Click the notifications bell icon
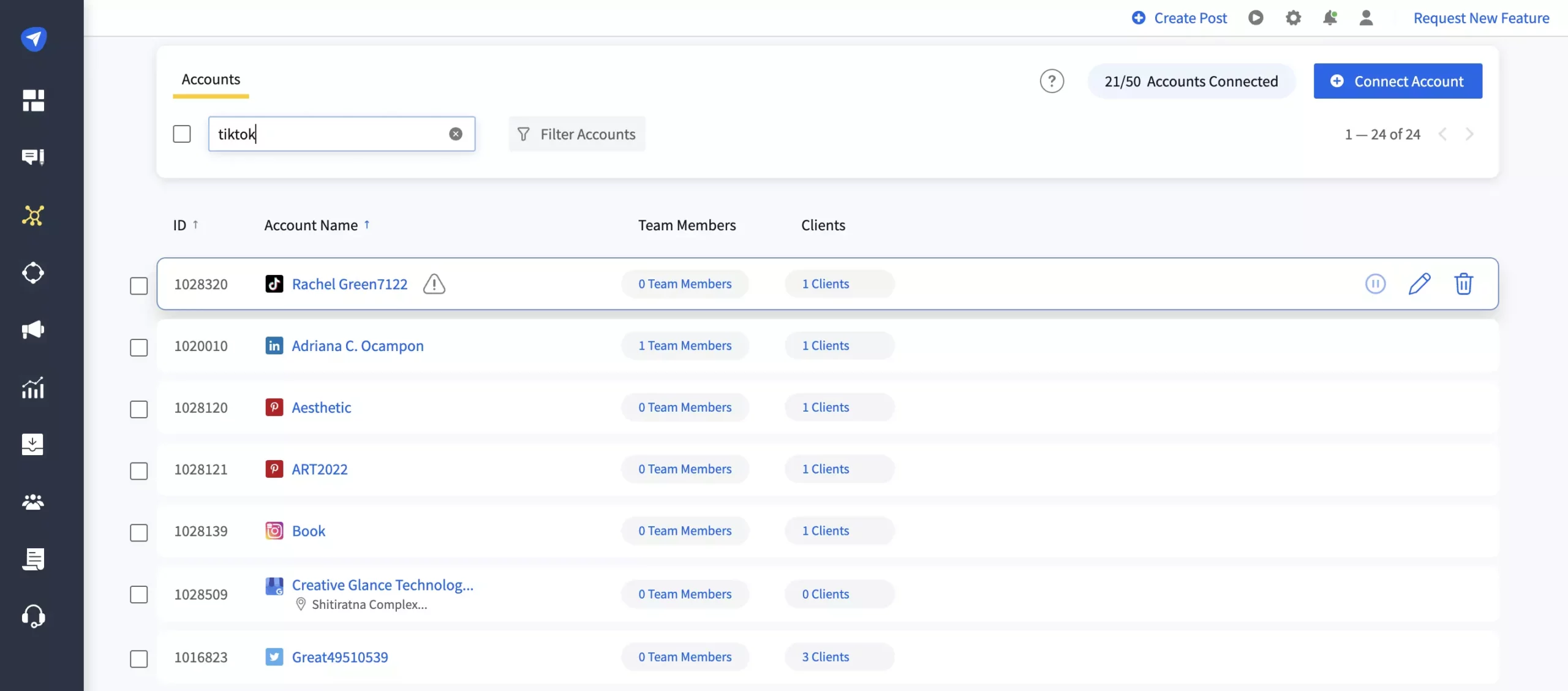The width and height of the screenshot is (1568, 691). 1330,18
